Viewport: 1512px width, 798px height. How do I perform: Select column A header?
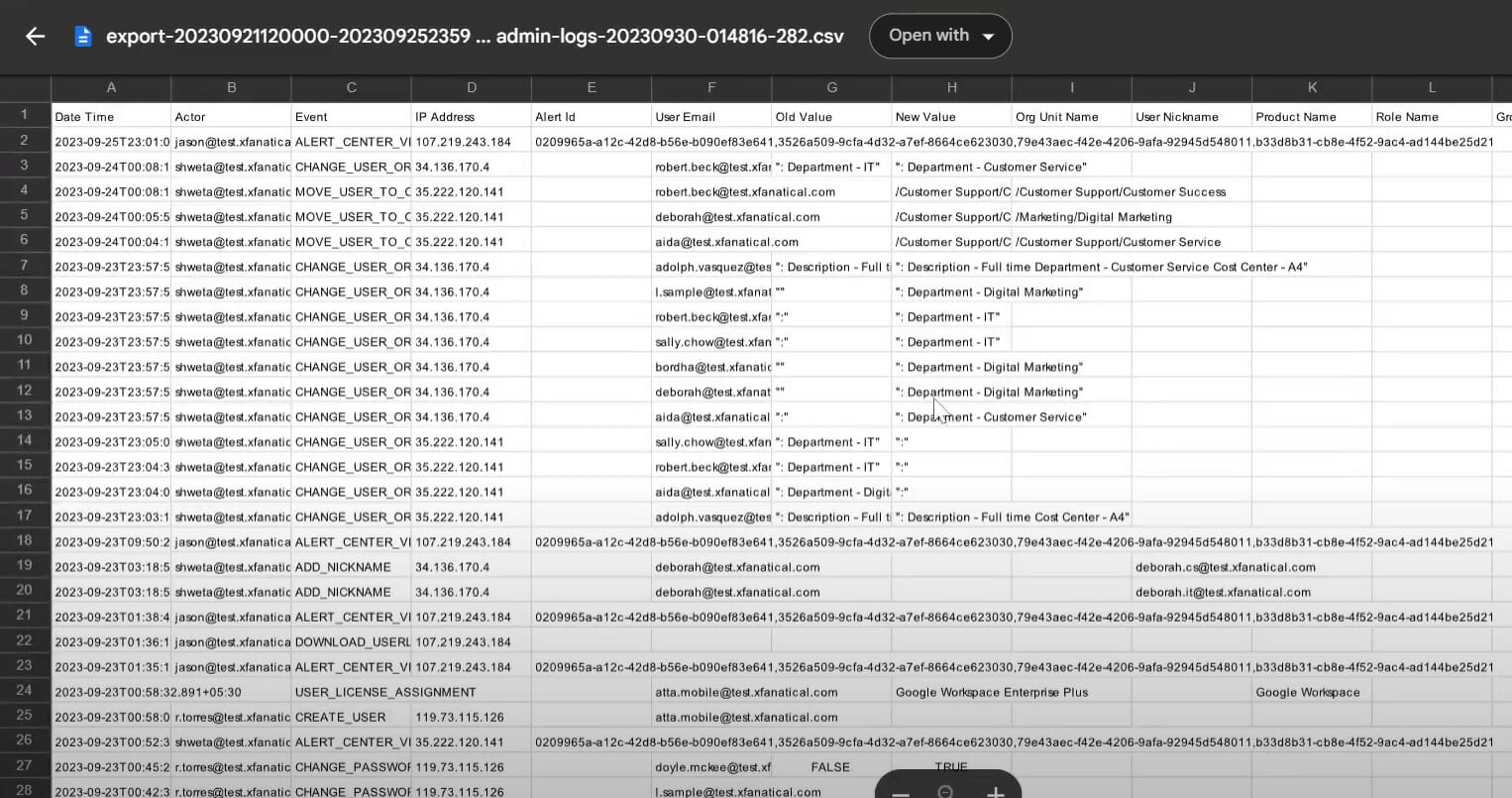click(111, 87)
